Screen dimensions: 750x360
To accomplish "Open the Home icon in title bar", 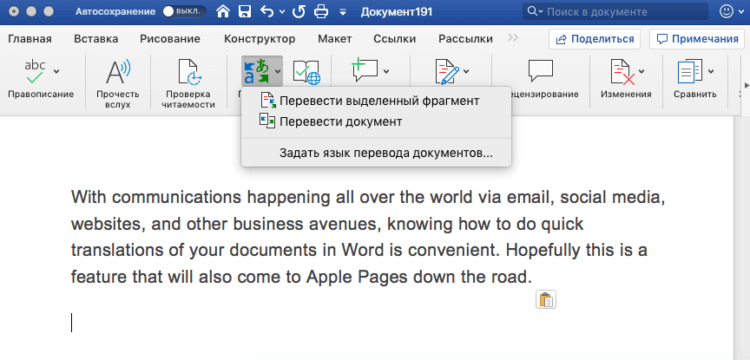I will [x=223, y=12].
